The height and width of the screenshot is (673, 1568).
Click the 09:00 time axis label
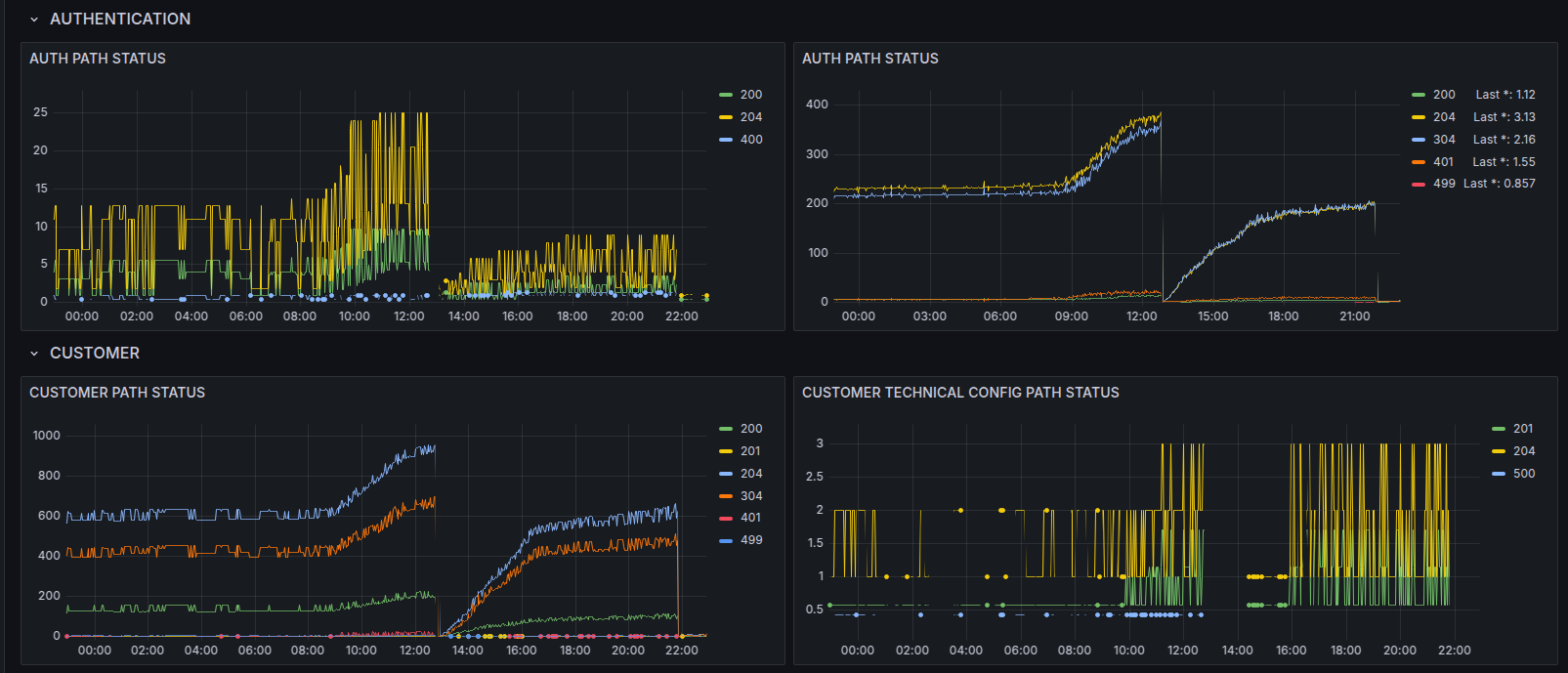(1071, 316)
